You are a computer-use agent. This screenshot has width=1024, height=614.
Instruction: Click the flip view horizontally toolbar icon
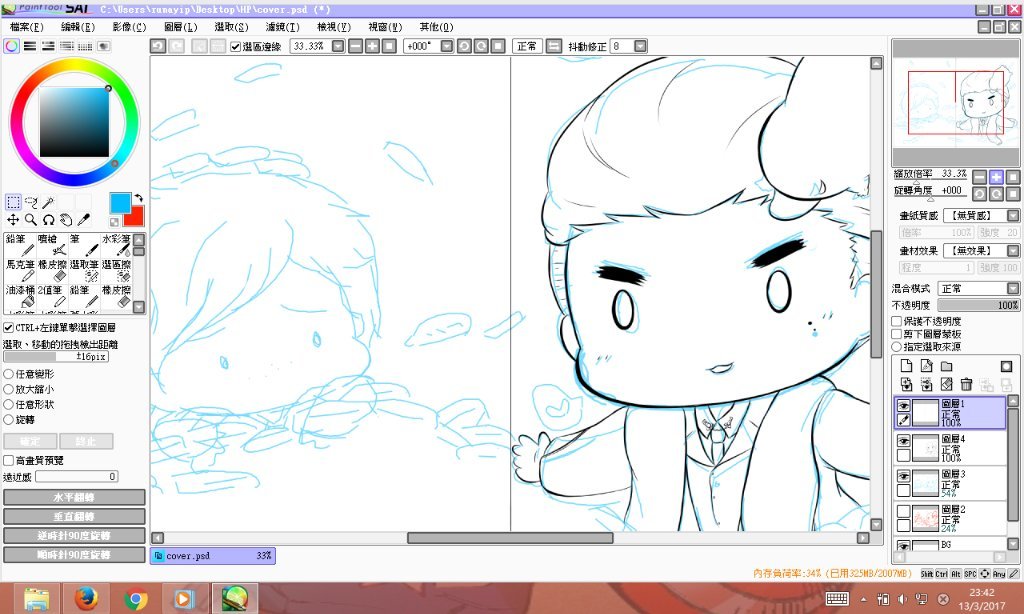point(554,46)
